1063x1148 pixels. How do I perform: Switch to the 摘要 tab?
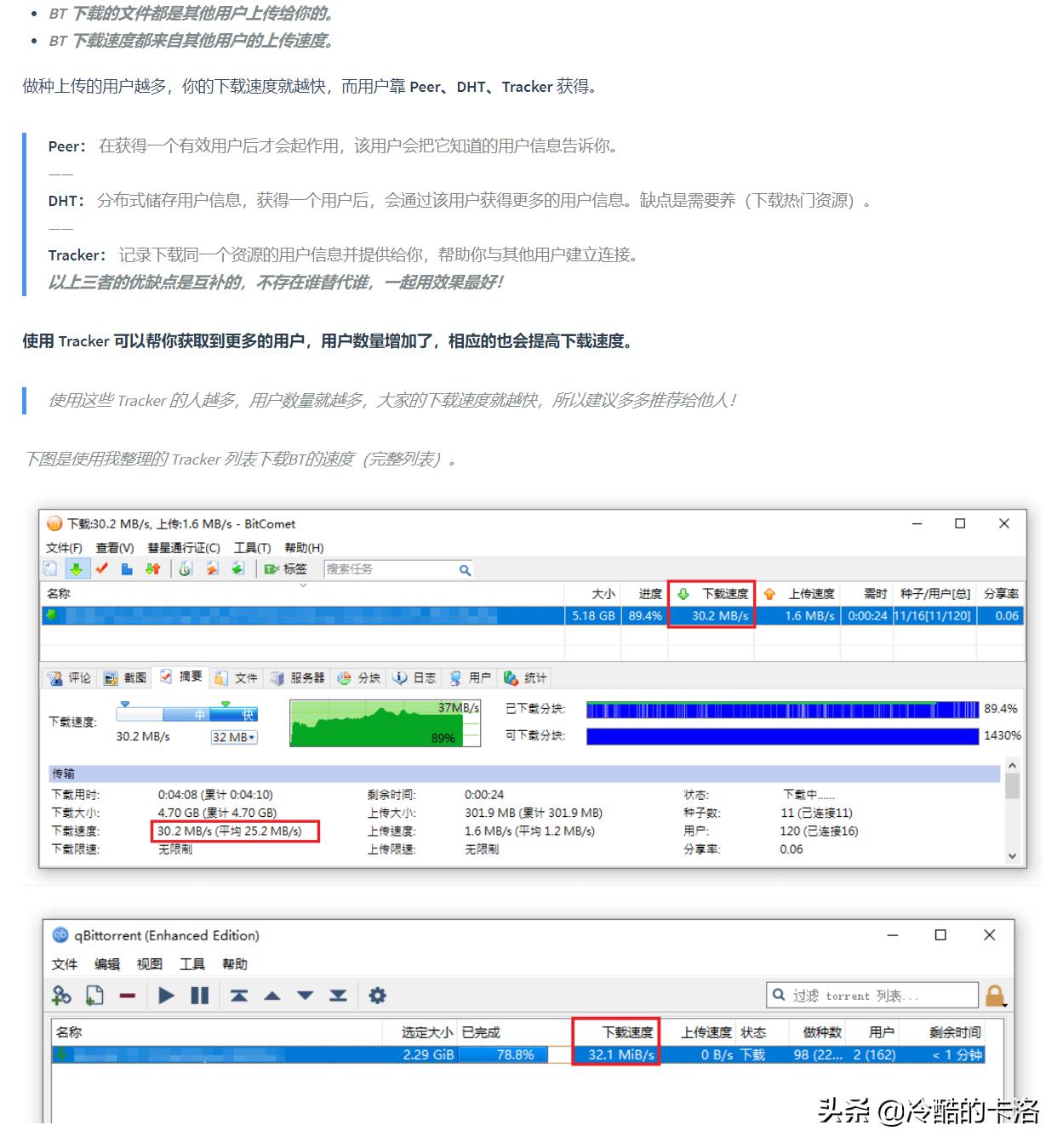coord(181,677)
